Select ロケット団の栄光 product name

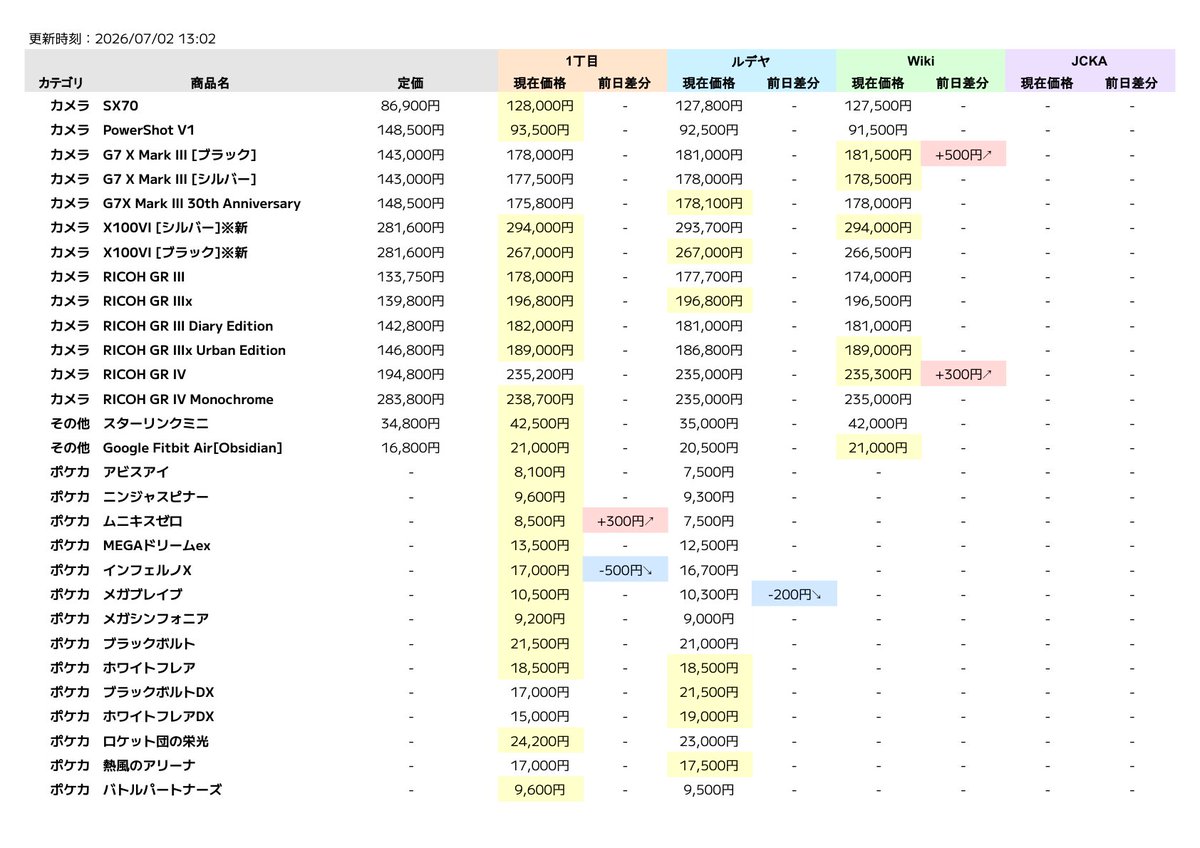[156, 742]
